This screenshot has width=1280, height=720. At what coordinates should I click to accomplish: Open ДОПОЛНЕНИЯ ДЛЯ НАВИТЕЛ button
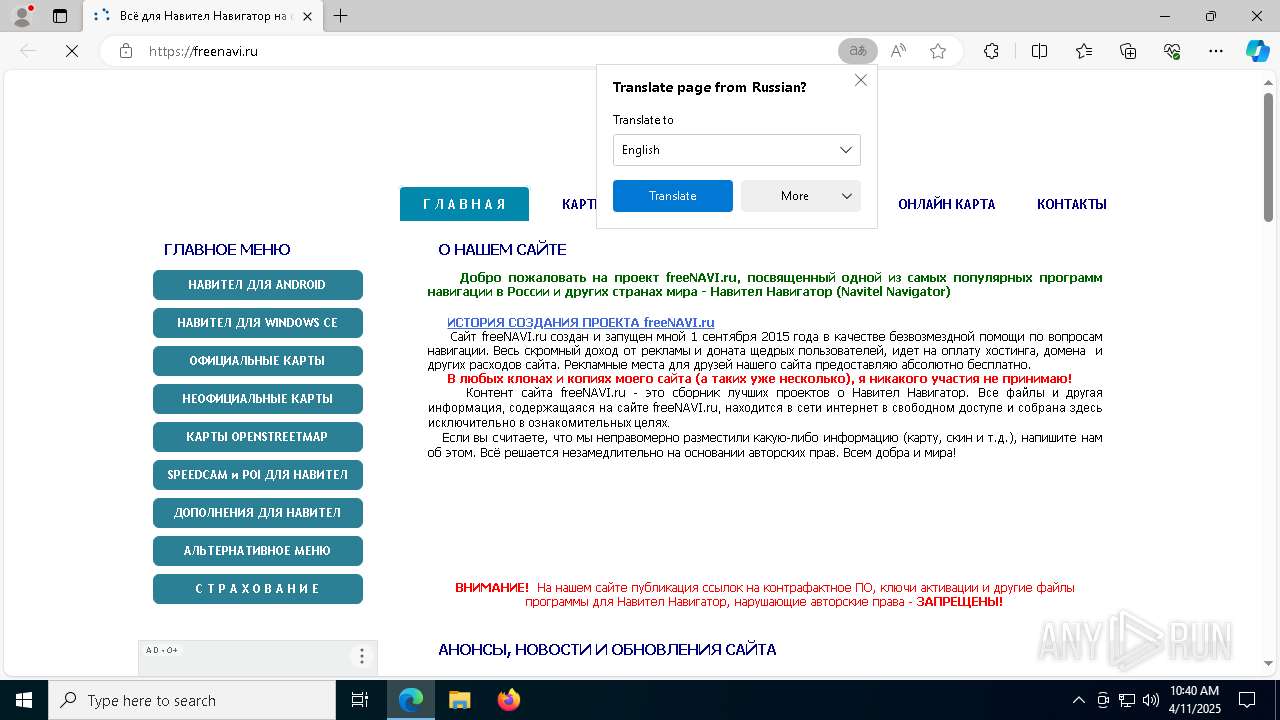pyautogui.click(x=258, y=513)
